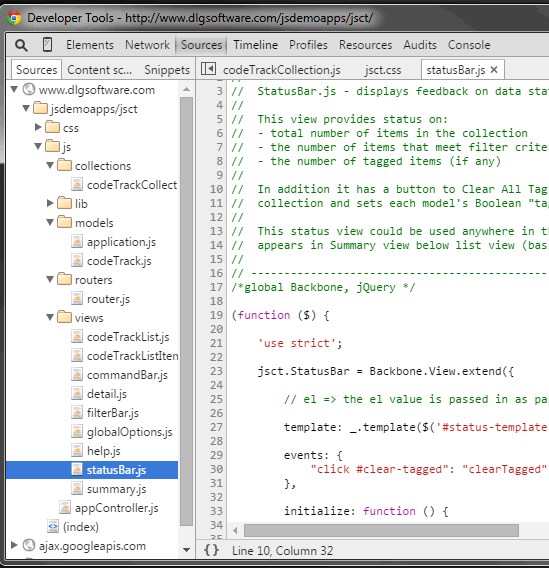Click line number 23 in gutter
Viewport: 549px width, 568px height.
tap(216, 371)
